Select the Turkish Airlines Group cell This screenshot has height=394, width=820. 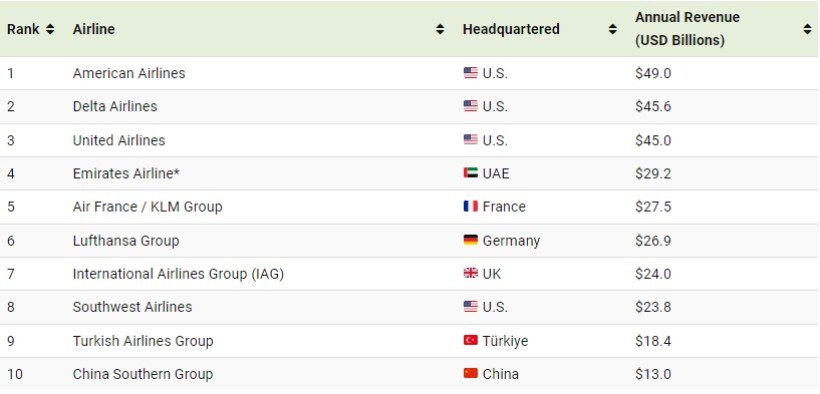pyautogui.click(x=143, y=341)
